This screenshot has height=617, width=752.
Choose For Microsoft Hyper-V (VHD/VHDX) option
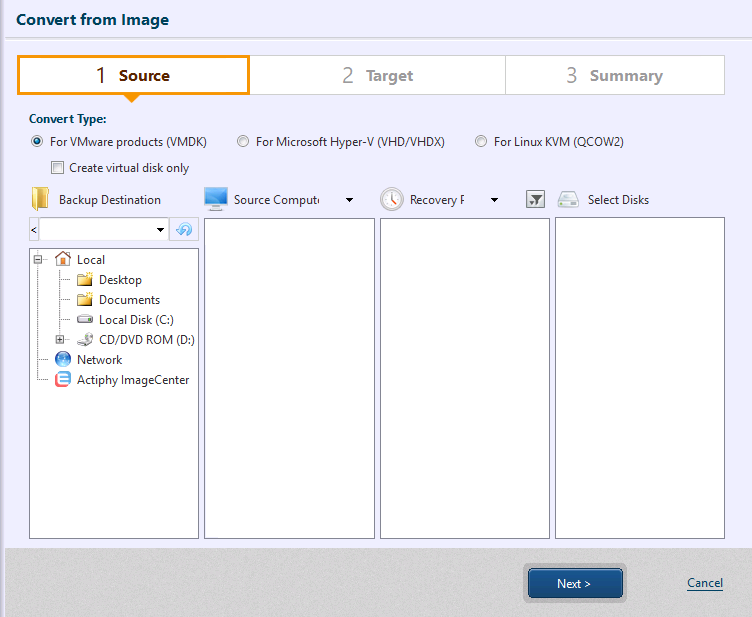(243, 142)
